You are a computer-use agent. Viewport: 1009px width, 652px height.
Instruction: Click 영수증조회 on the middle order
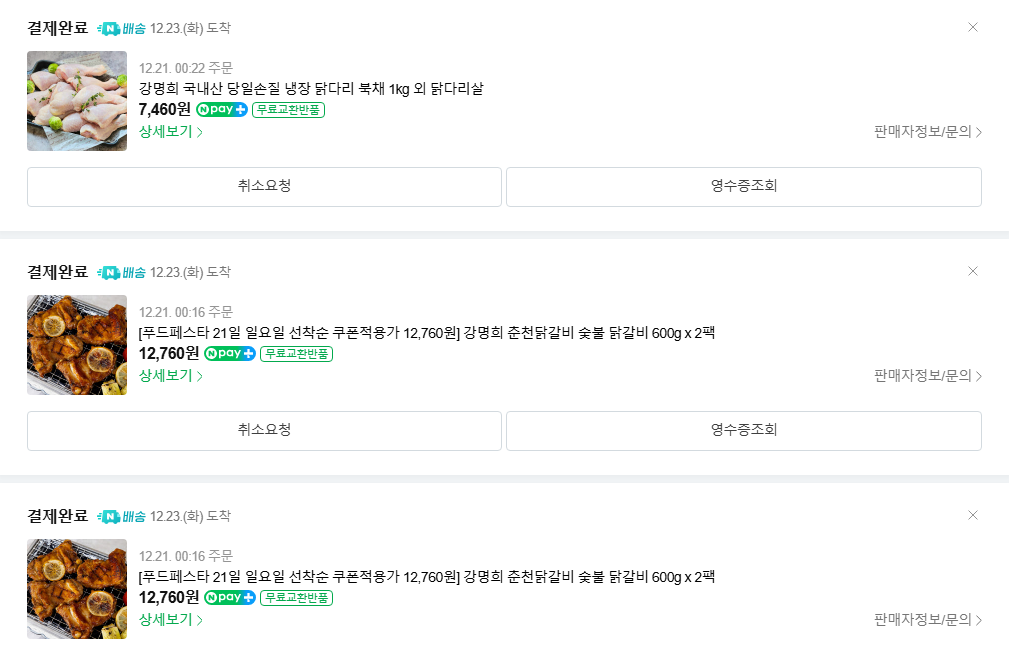744,430
